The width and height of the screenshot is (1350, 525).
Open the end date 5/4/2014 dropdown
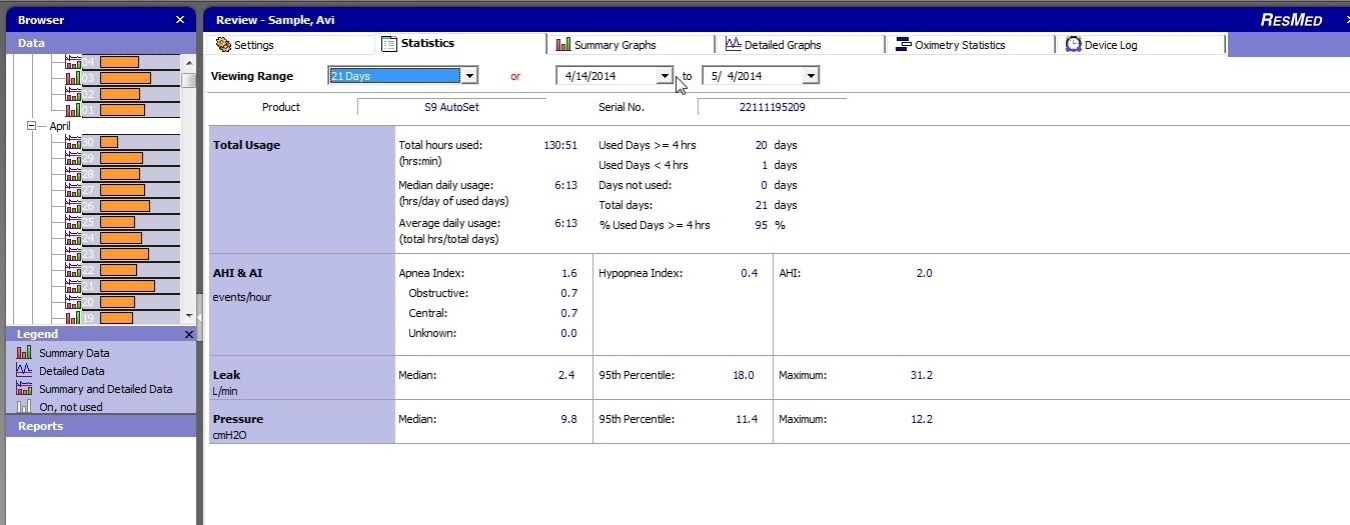tap(810, 76)
